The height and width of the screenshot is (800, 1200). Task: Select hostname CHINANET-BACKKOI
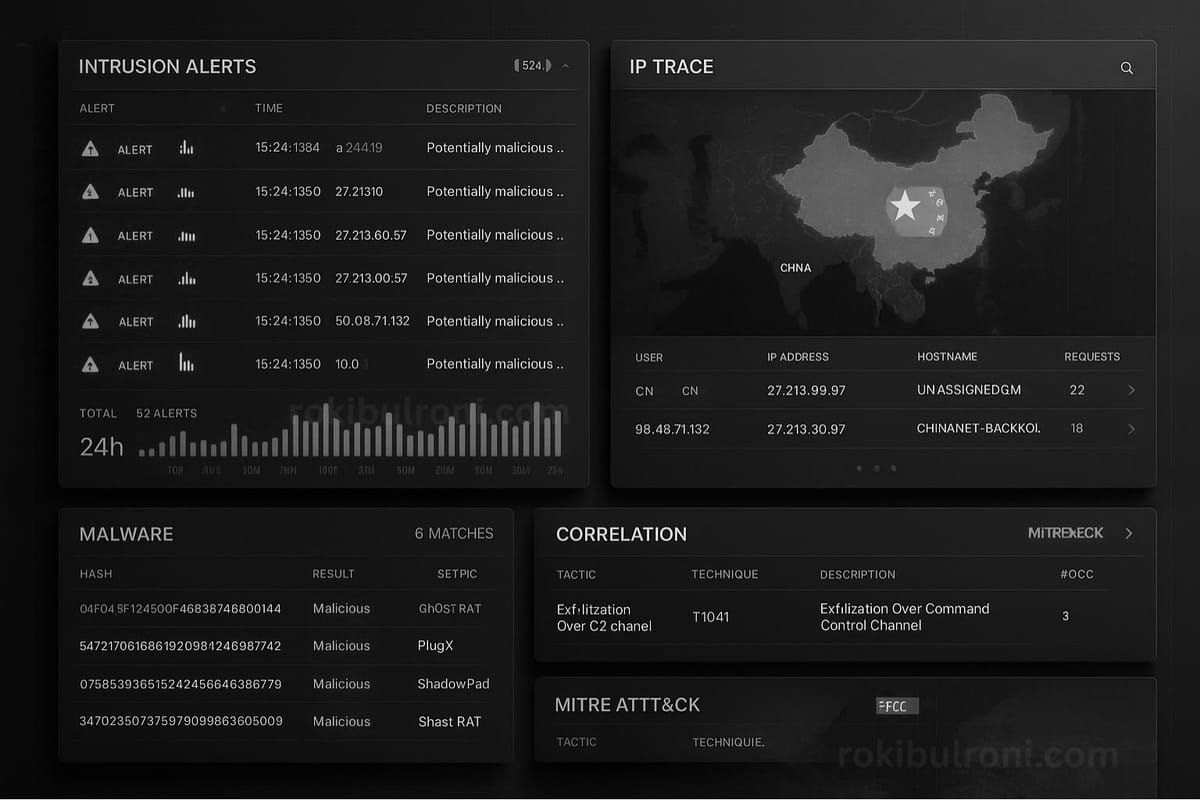[979, 428]
